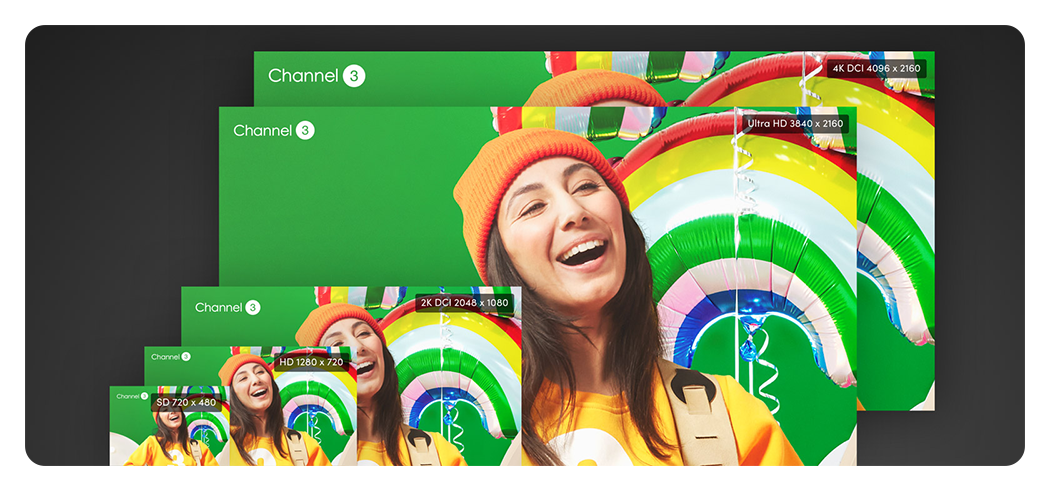Image resolution: width=1050 pixels, height=491 pixels.
Task: Select the 2K DCI frame image
Action: pos(351,376)
